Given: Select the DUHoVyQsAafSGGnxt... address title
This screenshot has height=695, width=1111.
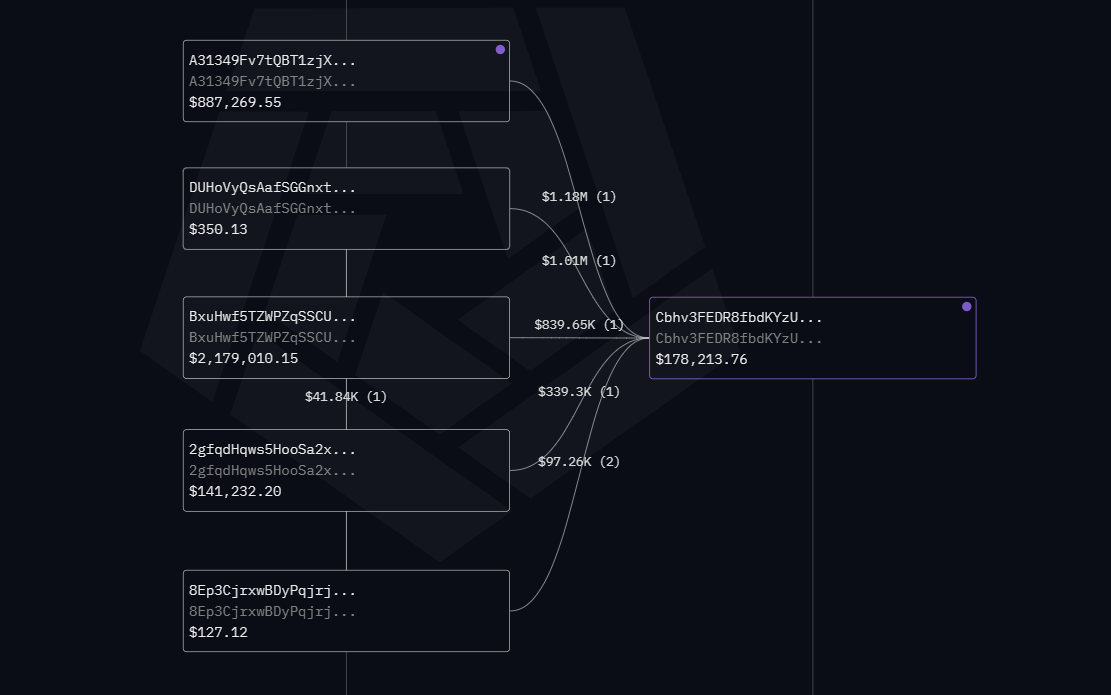Looking at the screenshot, I should coord(272,187).
